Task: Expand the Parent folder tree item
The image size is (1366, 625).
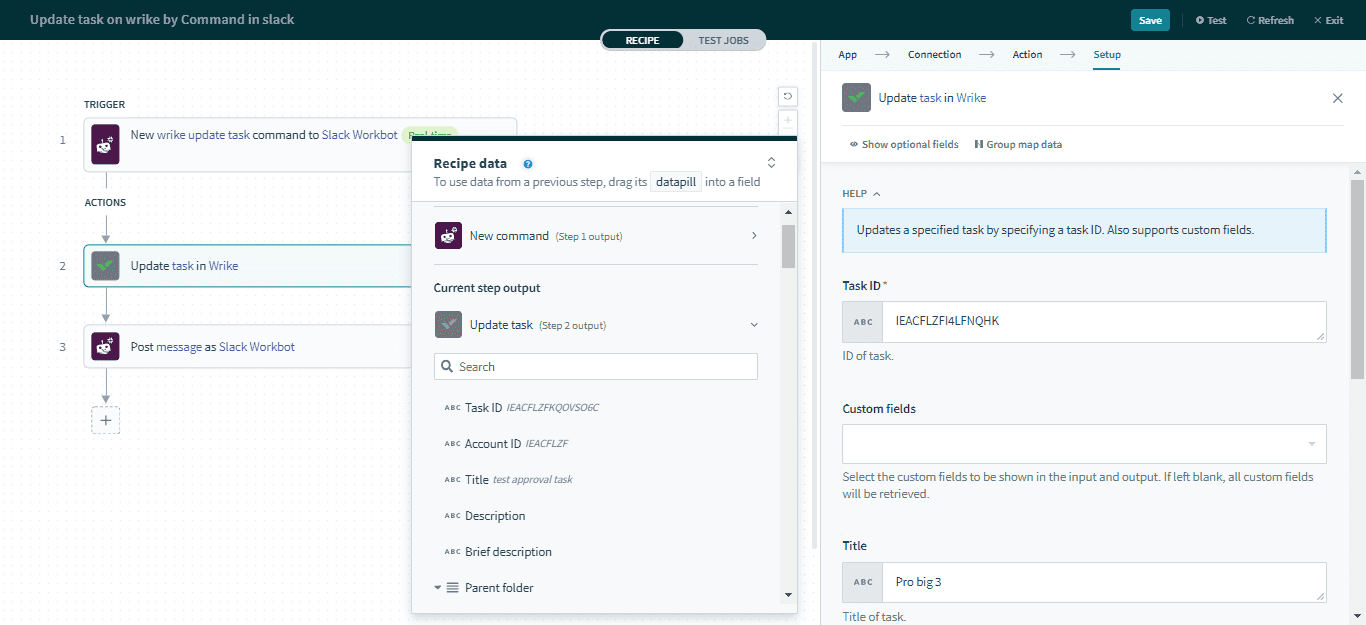Action: pos(438,587)
